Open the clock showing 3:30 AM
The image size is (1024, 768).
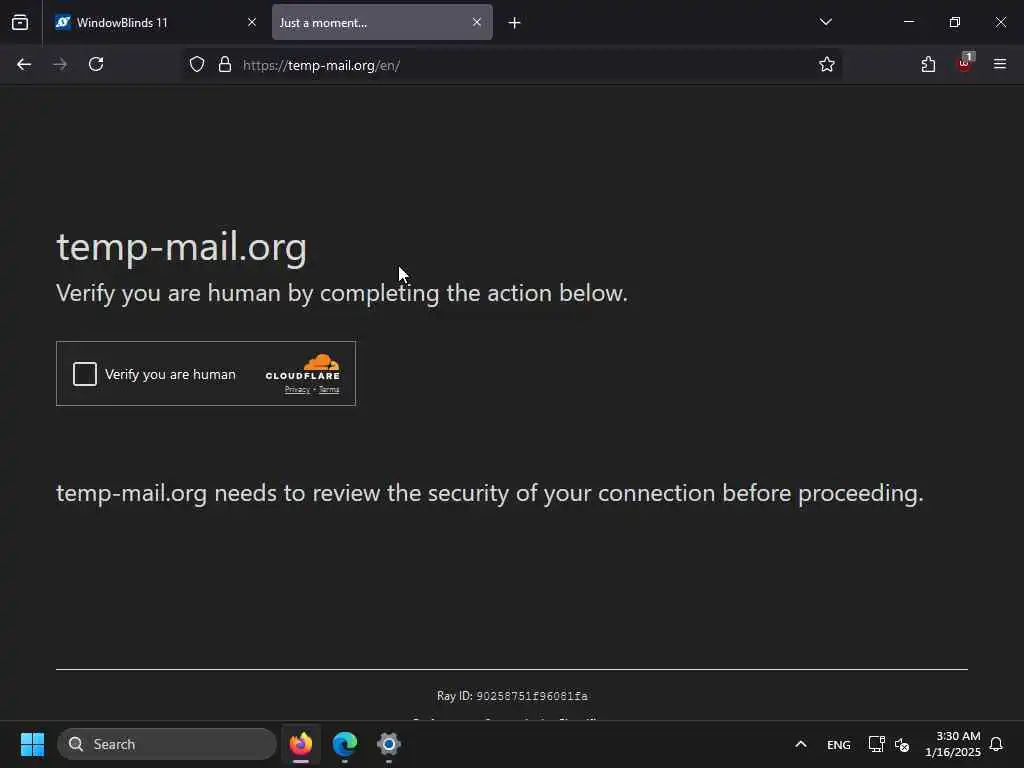click(953, 744)
